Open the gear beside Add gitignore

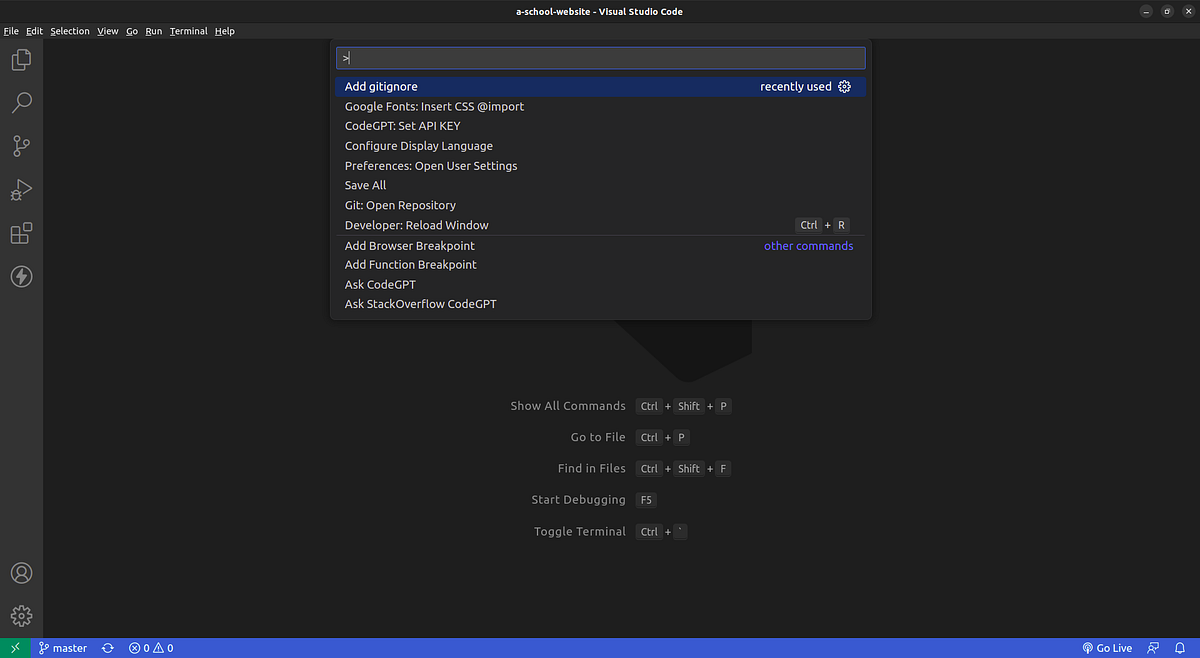pos(844,86)
